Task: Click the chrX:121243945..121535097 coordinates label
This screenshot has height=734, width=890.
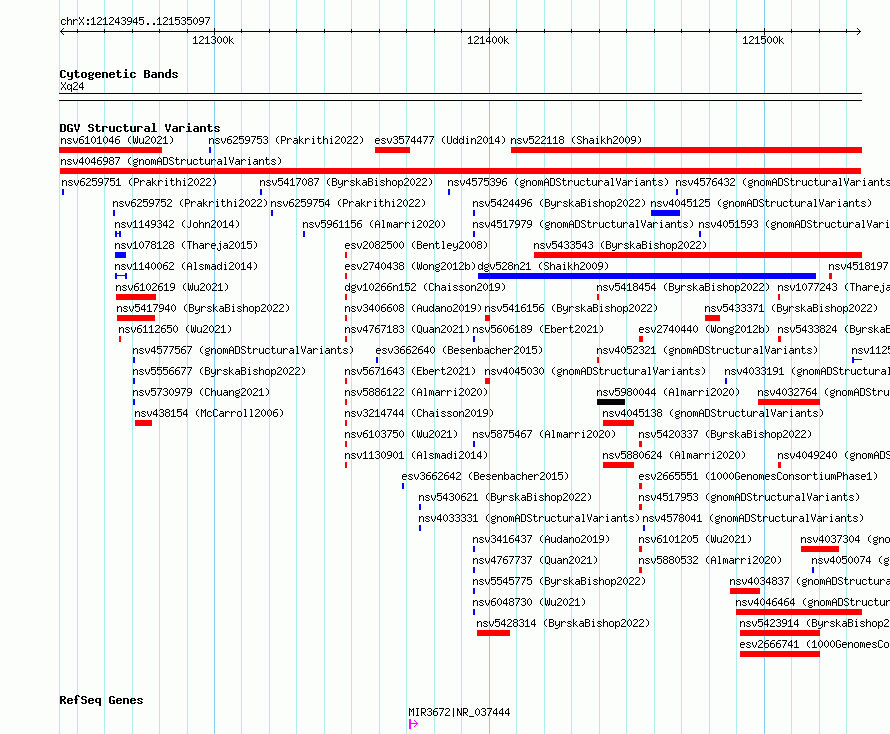Action: point(135,22)
